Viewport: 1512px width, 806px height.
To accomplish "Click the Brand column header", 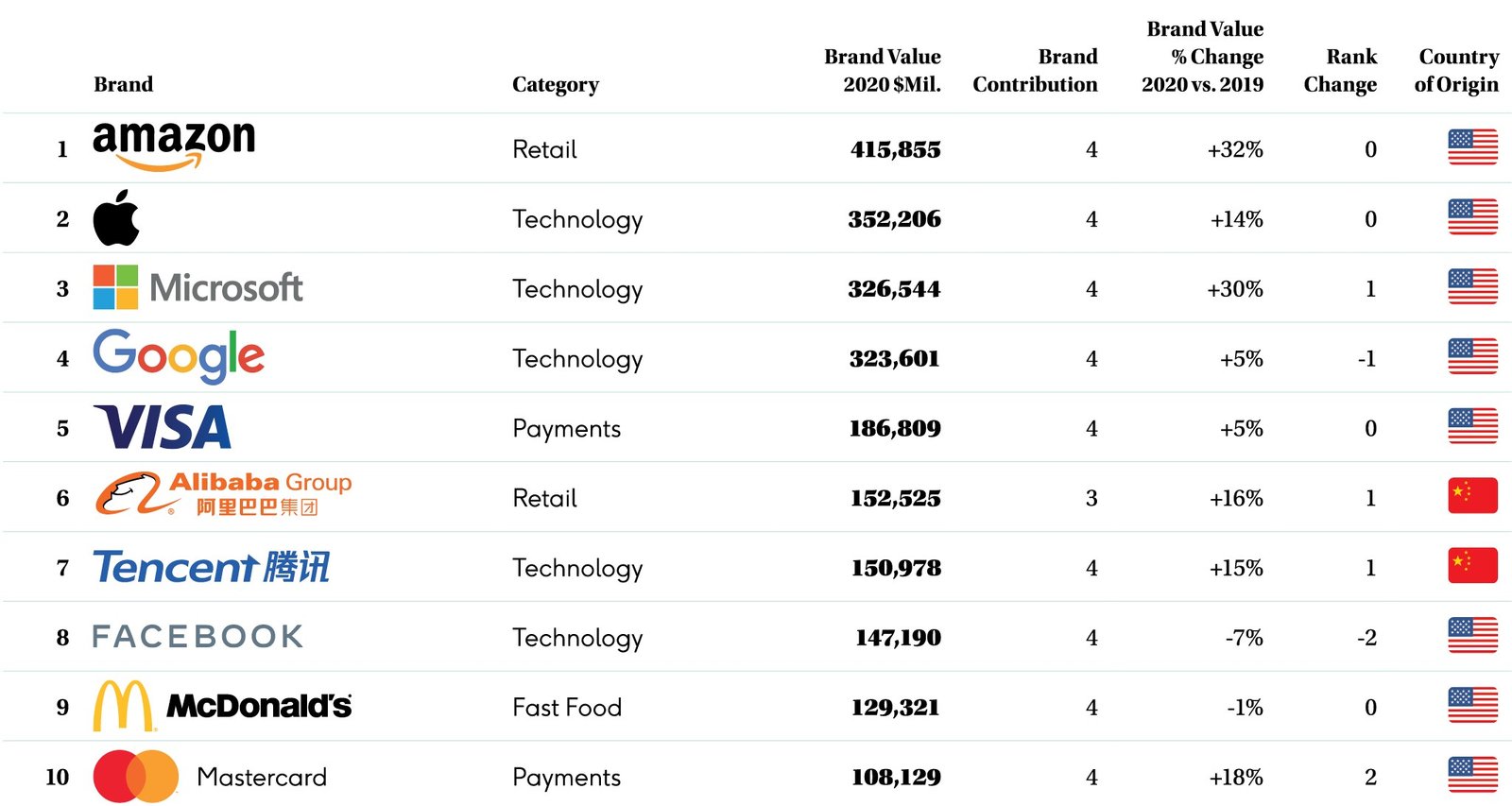I will pos(123,84).
